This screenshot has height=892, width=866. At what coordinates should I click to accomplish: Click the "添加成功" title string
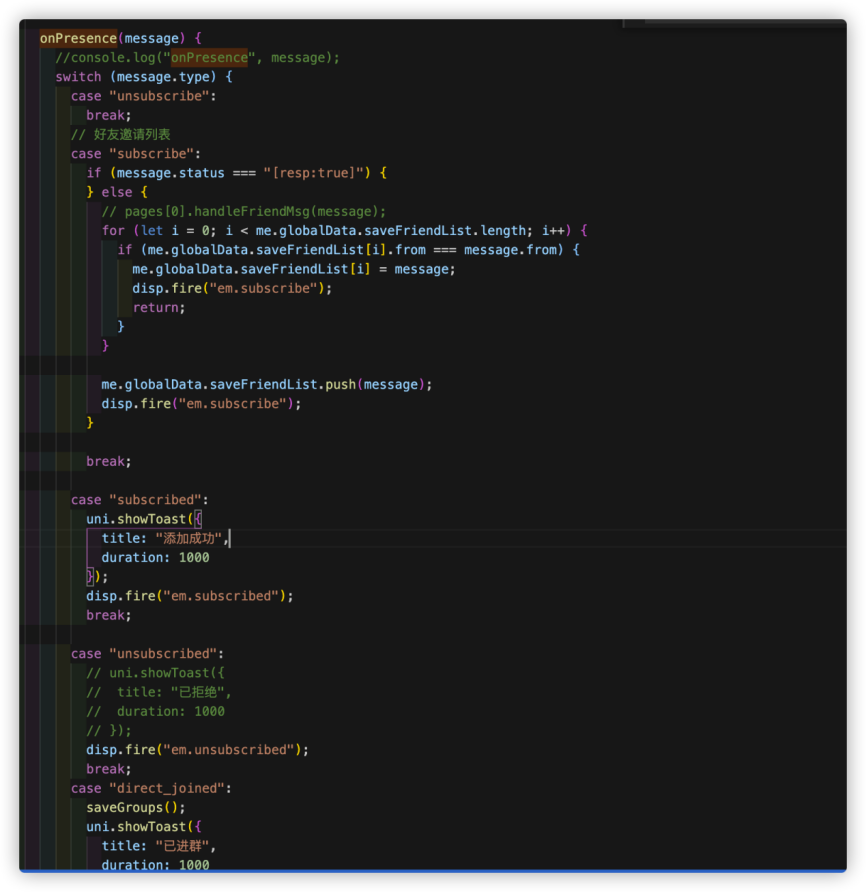click(189, 538)
